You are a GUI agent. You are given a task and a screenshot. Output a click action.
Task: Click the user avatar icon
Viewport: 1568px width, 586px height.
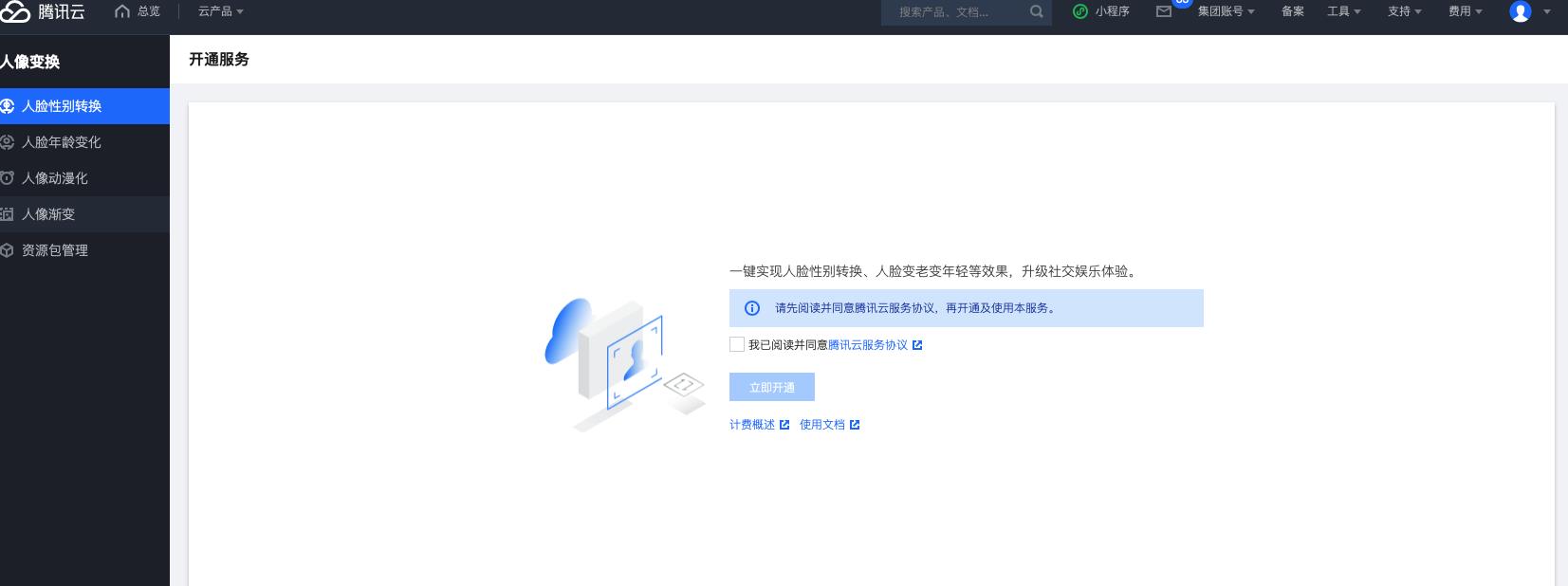tap(1521, 11)
